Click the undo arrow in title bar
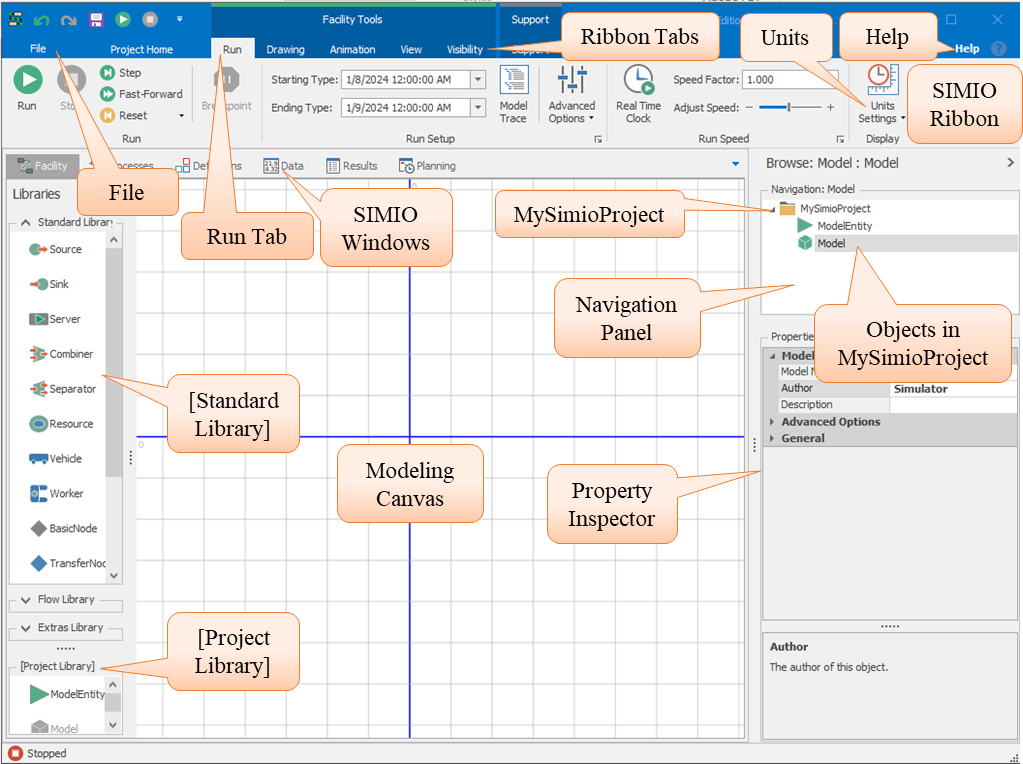The width and height of the screenshot is (1023, 764). point(41,20)
